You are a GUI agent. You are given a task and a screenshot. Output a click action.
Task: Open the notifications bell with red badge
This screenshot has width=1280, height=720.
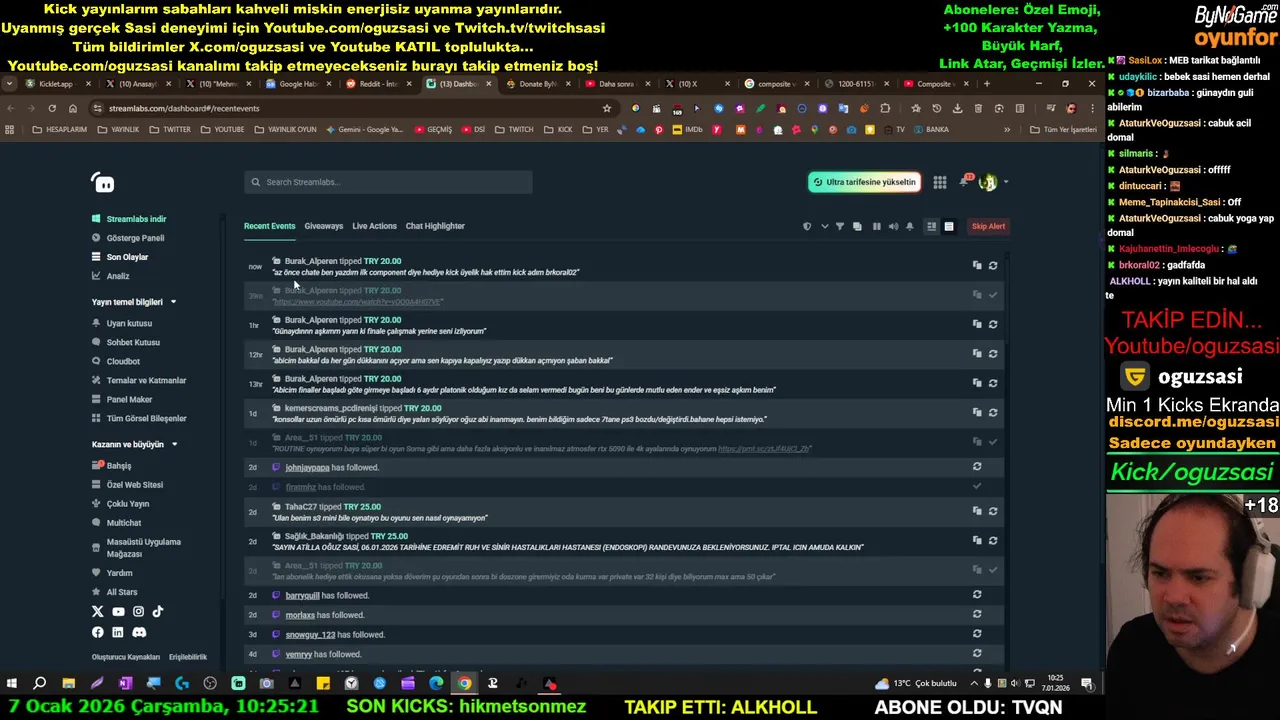tap(965, 181)
